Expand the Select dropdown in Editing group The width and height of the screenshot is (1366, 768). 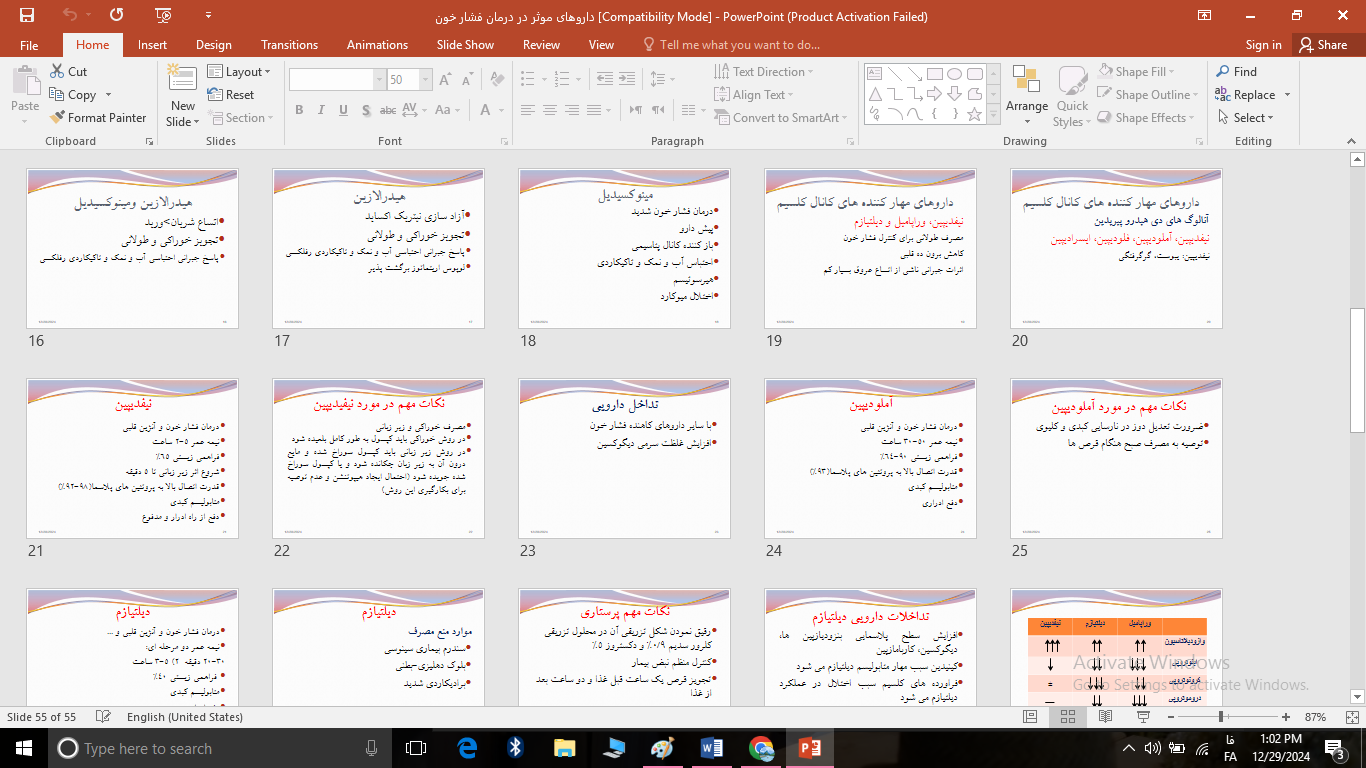(x=1246, y=118)
